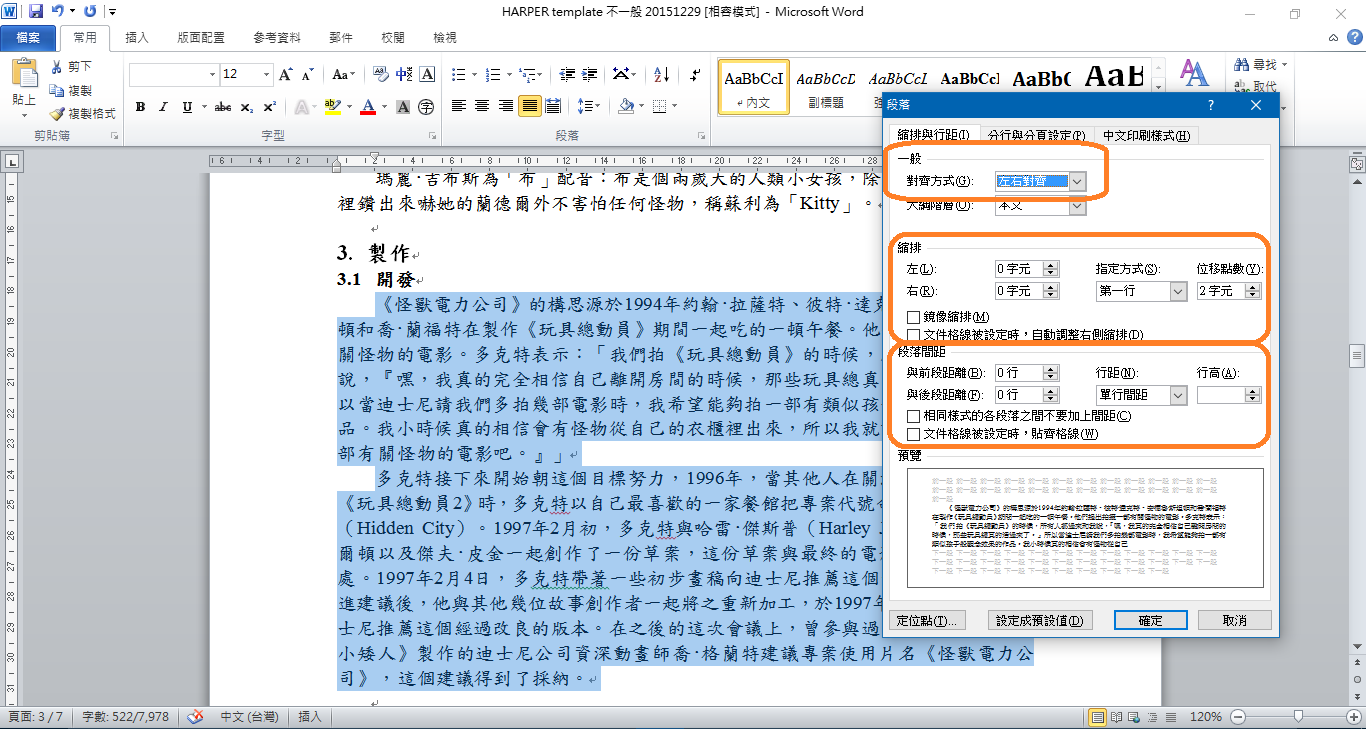
Task: Click the Grow Font (large A) icon
Action: pyautogui.click(x=286, y=74)
